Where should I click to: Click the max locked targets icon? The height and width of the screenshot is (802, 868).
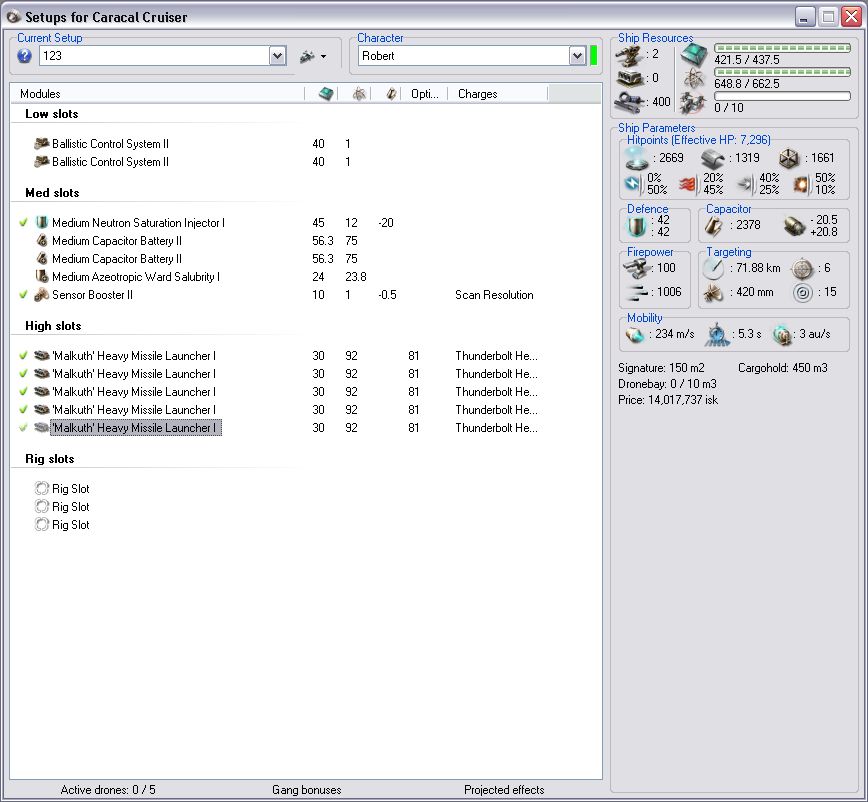pyautogui.click(x=803, y=269)
